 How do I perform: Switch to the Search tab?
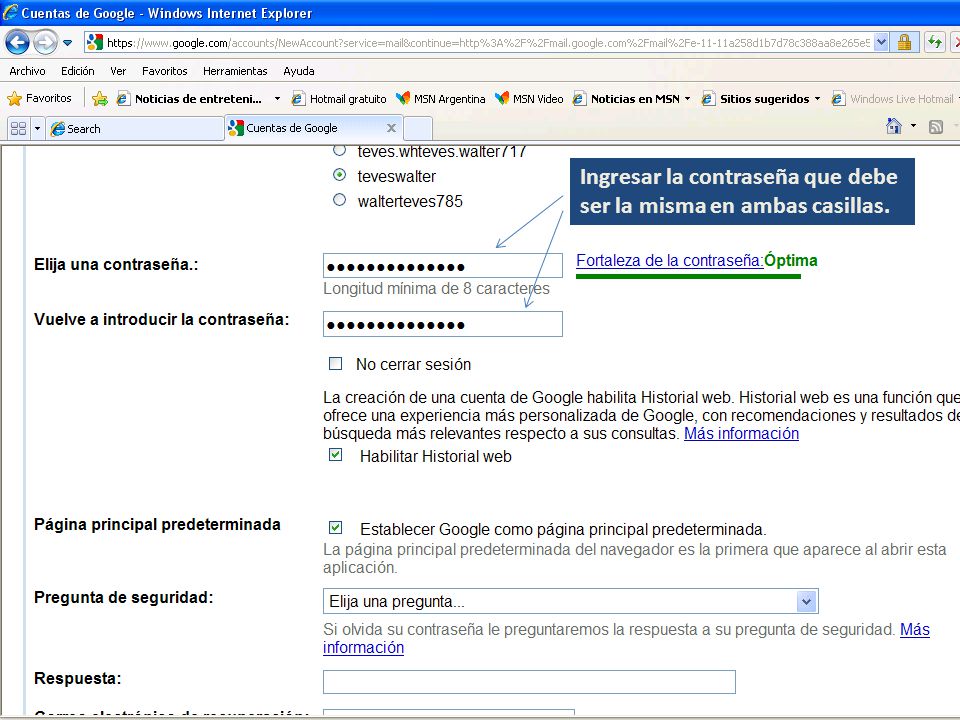point(135,129)
